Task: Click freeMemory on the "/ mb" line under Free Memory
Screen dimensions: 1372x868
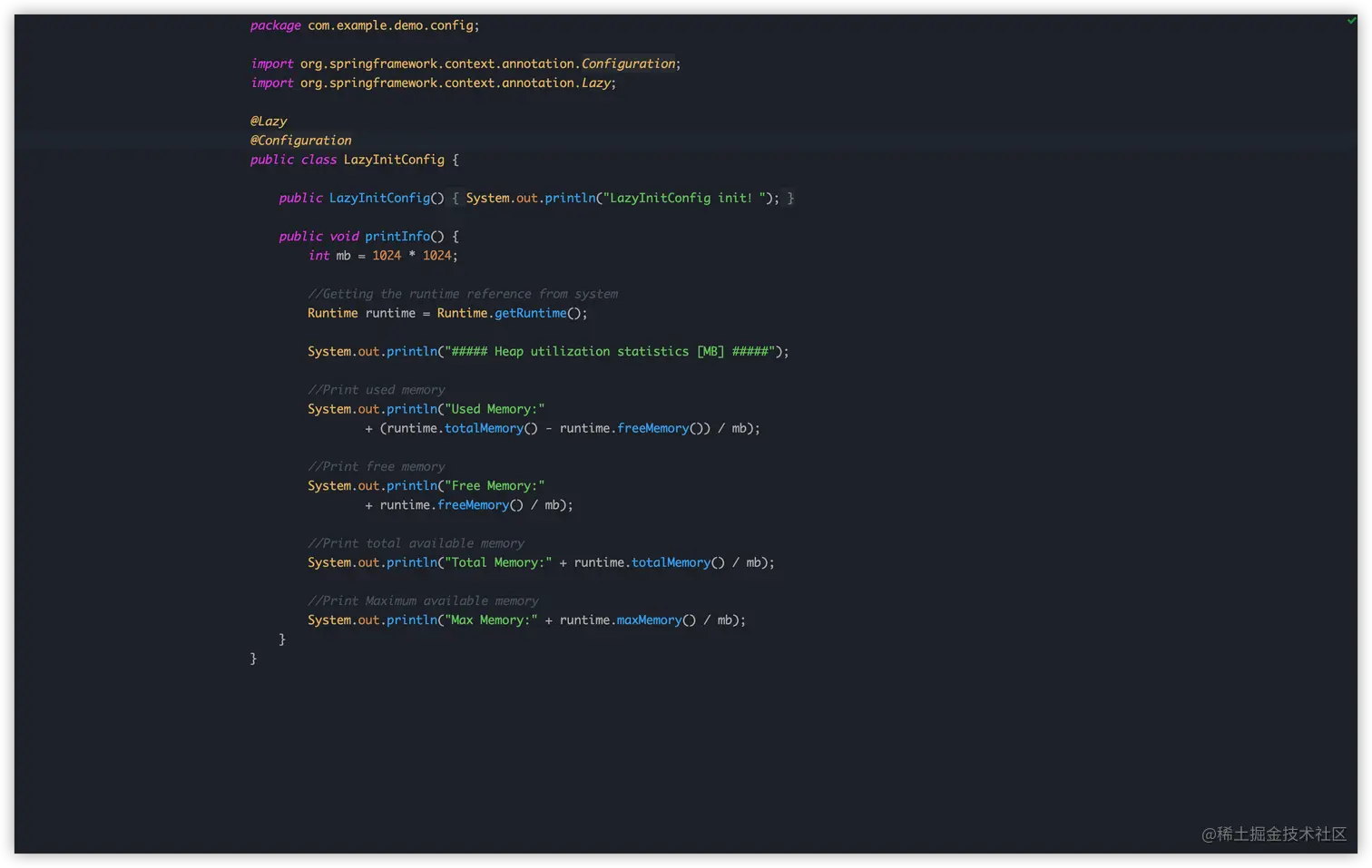Action: click(x=473, y=505)
